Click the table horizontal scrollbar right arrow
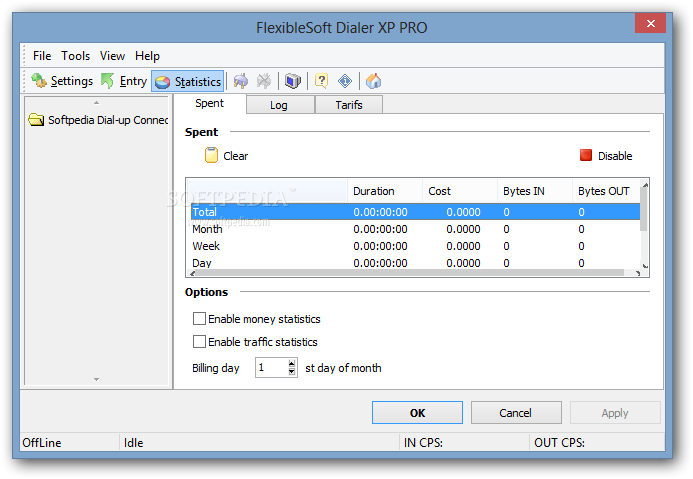693x479 pixels. click(x=637, y=273)
